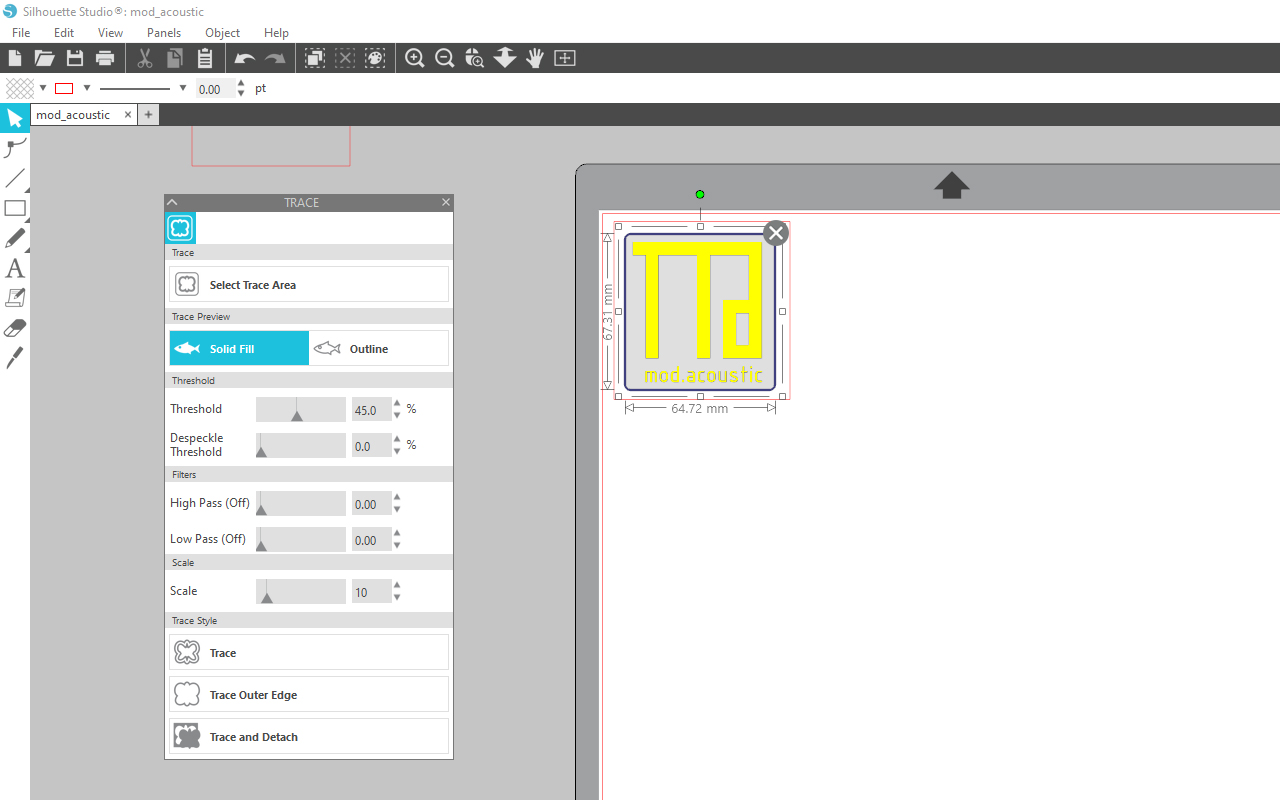This screenshot has width=1280, height=800.
Task: Copy selection with the copy icon
Action: click(x=175, y=58)
